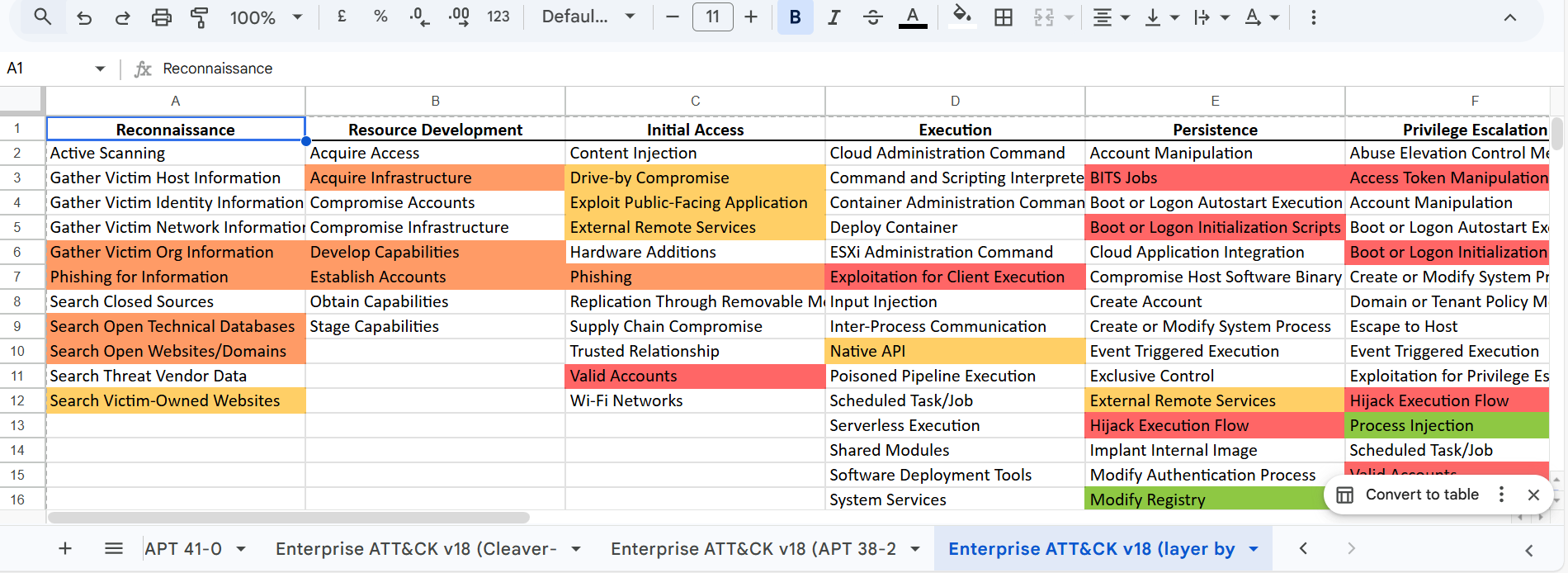
Task: Click the merge cells icon
Action: (x=1044, y=17)
